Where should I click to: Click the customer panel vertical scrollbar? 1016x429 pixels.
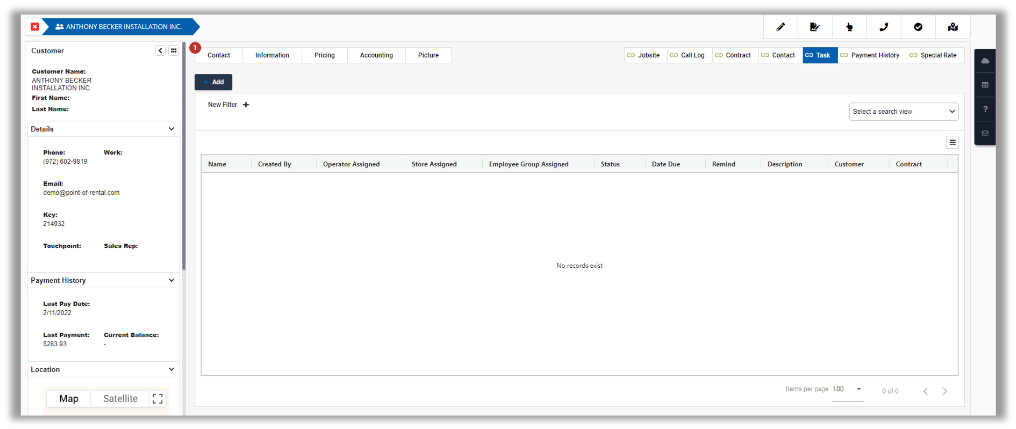(x=184, y=156)
